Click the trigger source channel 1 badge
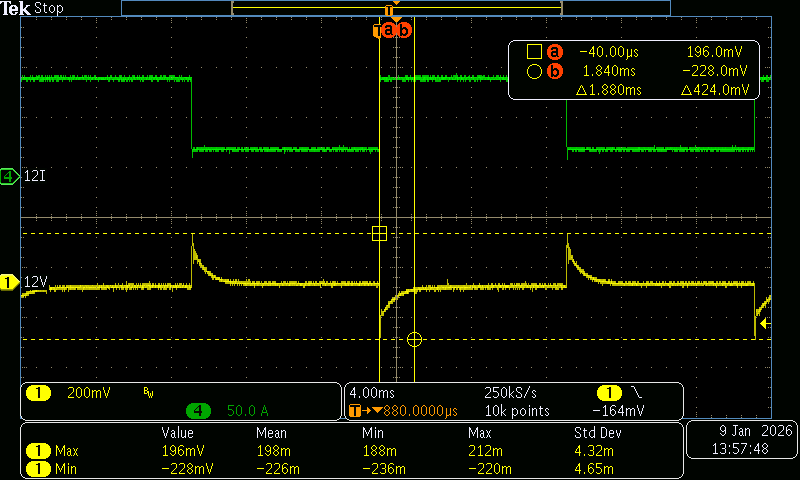 [x=606, y=393]
